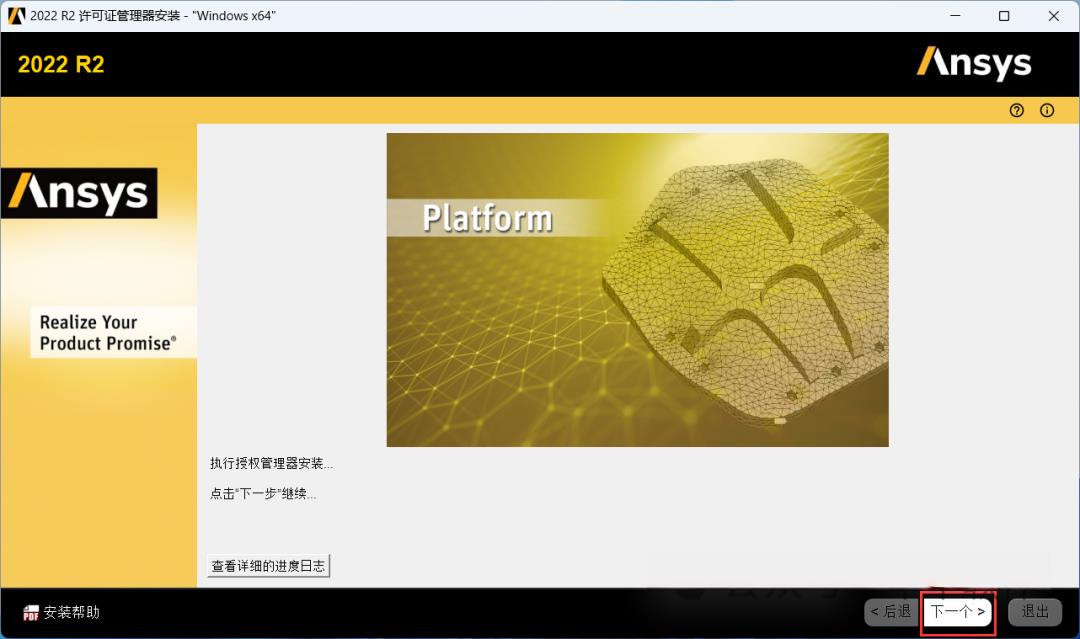Click 下一个 > to continue installation
1080x639 pixels.
point(958,611)
